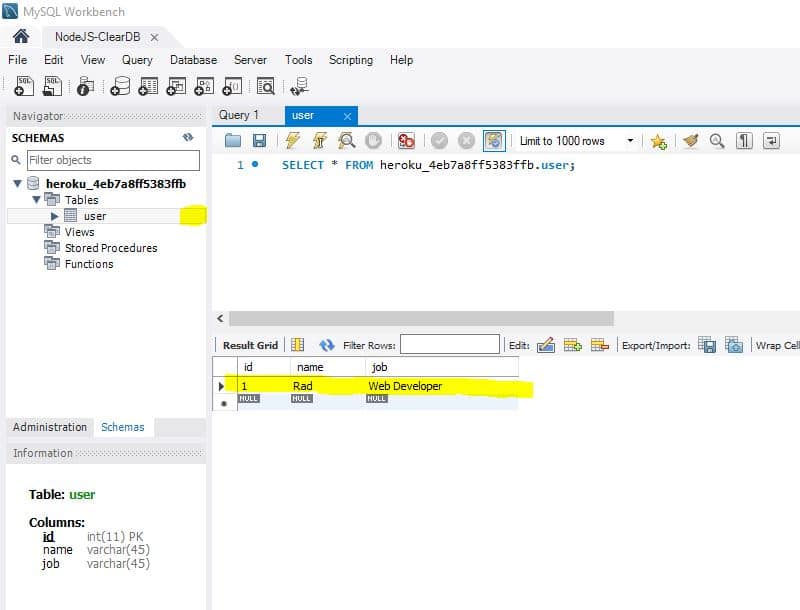The image size is (800, 610).
Task: Create a new stored procedure icon
Action: click(204, 86)
